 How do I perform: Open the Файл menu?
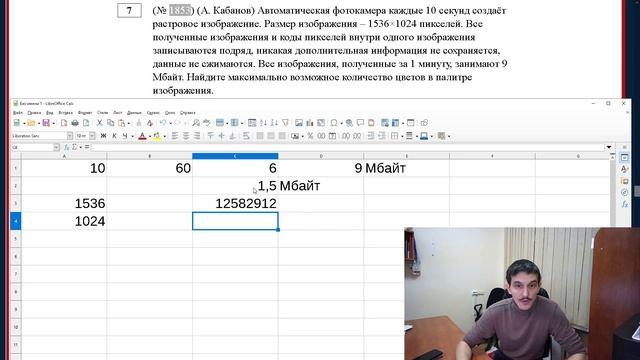tap(18, 113)
